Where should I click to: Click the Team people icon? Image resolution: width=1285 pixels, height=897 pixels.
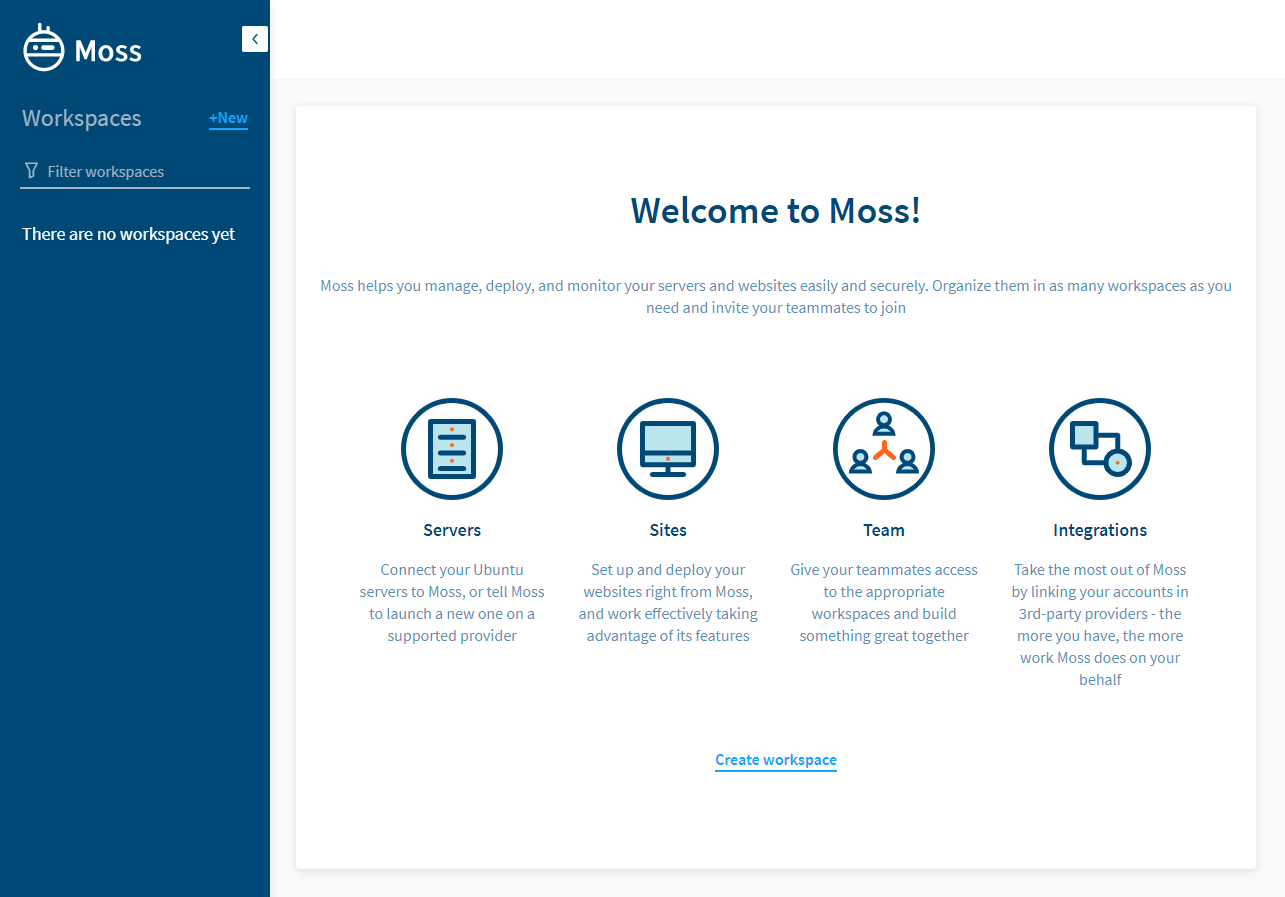pos(884,449)
